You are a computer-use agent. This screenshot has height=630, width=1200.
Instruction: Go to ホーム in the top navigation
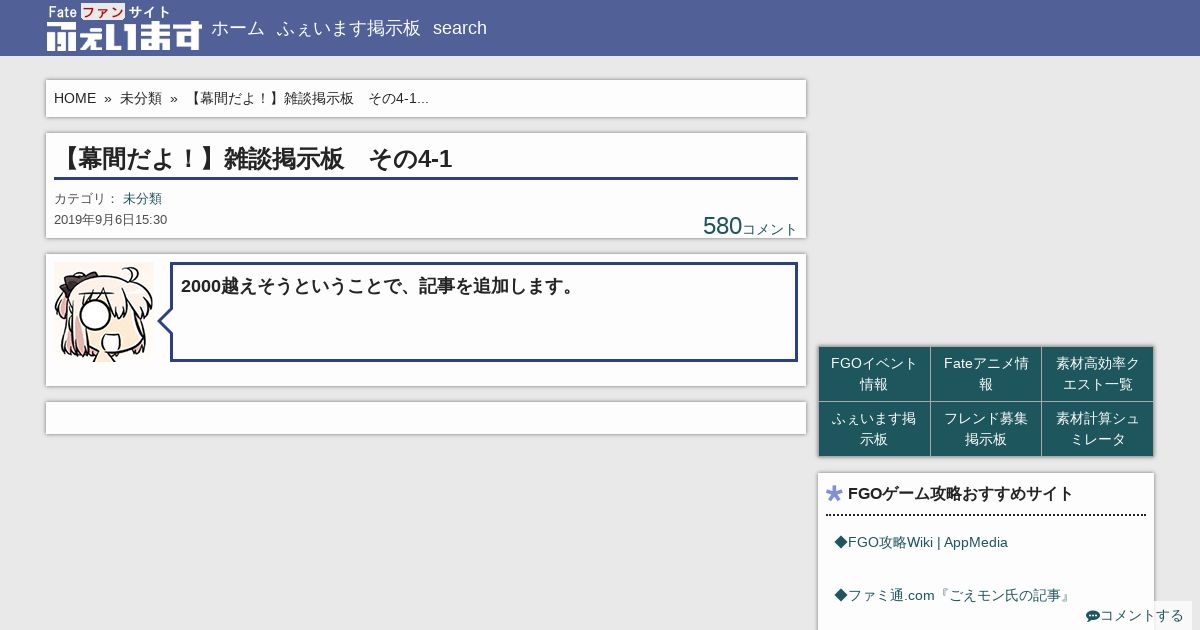[238, 28]
